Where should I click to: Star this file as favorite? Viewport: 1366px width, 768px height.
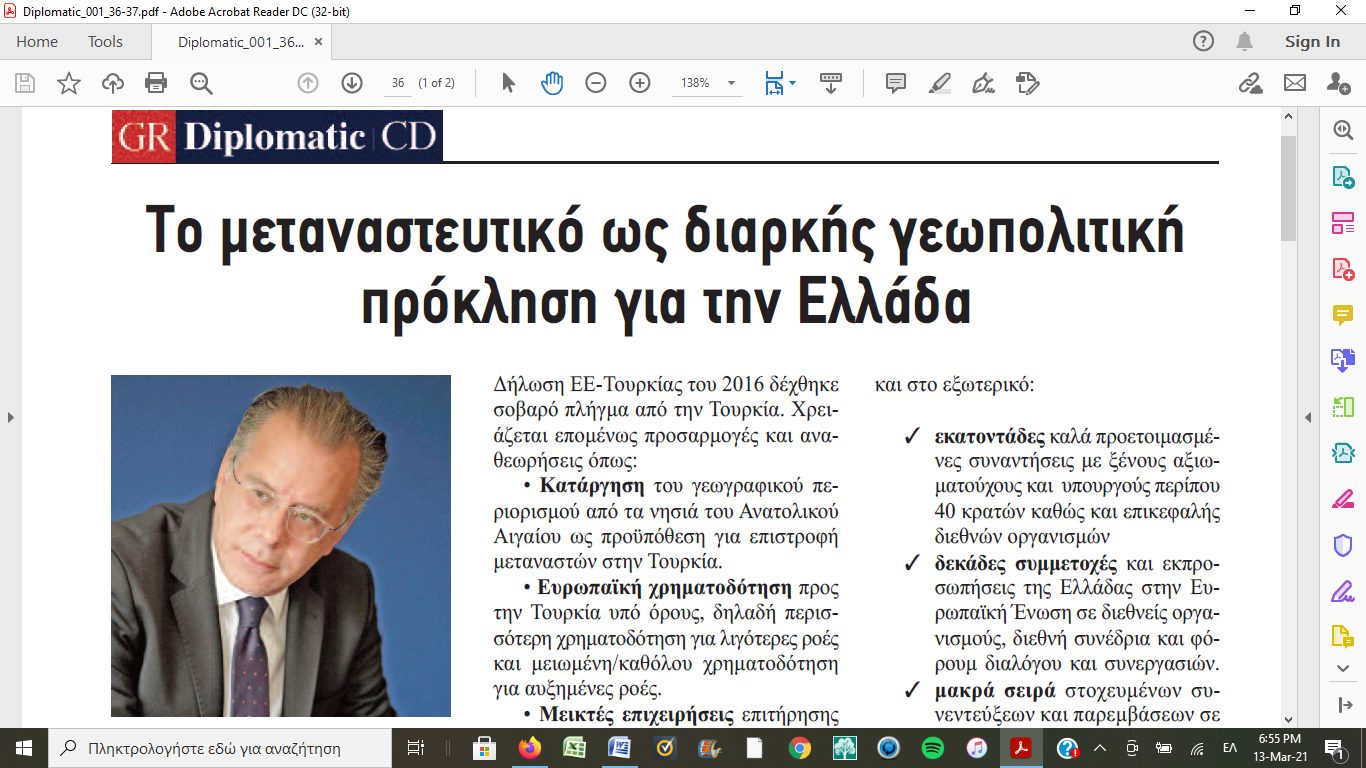(x=69, y=83)
